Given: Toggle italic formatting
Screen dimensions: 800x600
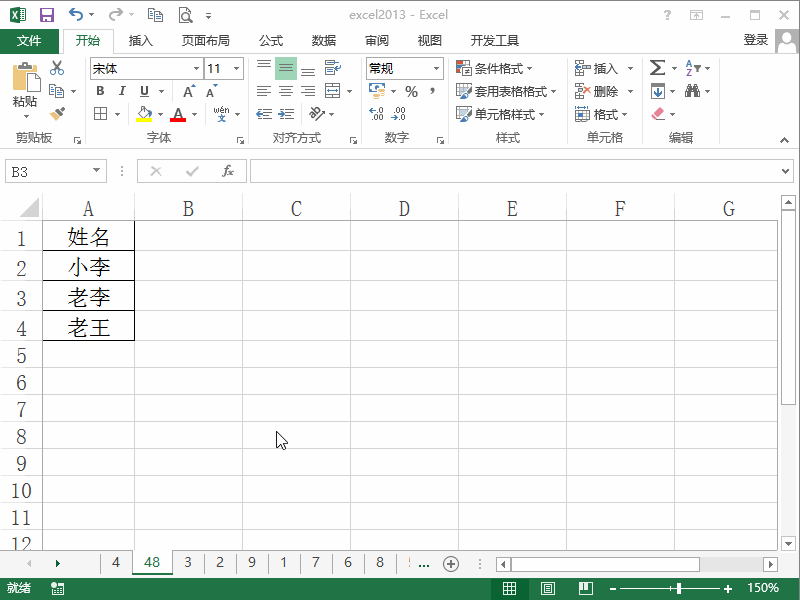Looking at the screenshot, I should (121, 91).
